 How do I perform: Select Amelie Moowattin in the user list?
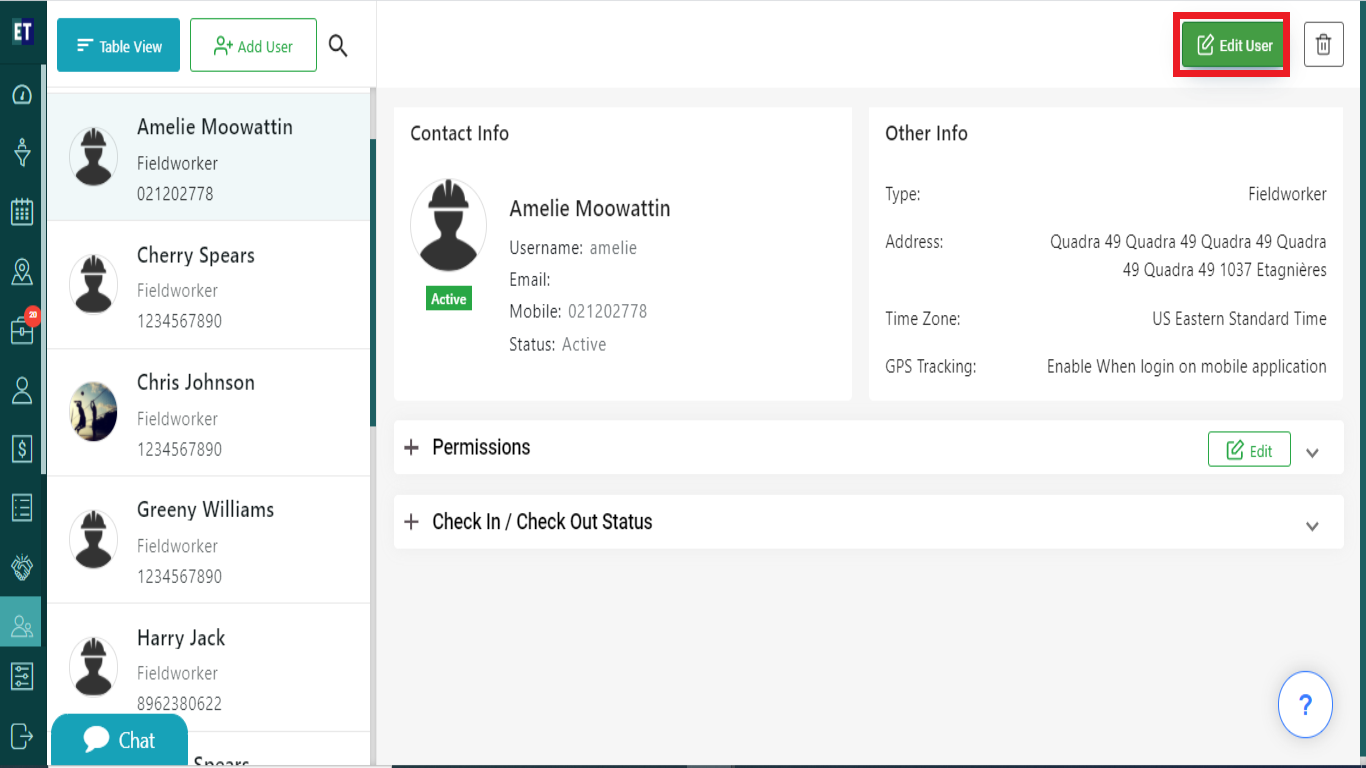pos(209,157)
